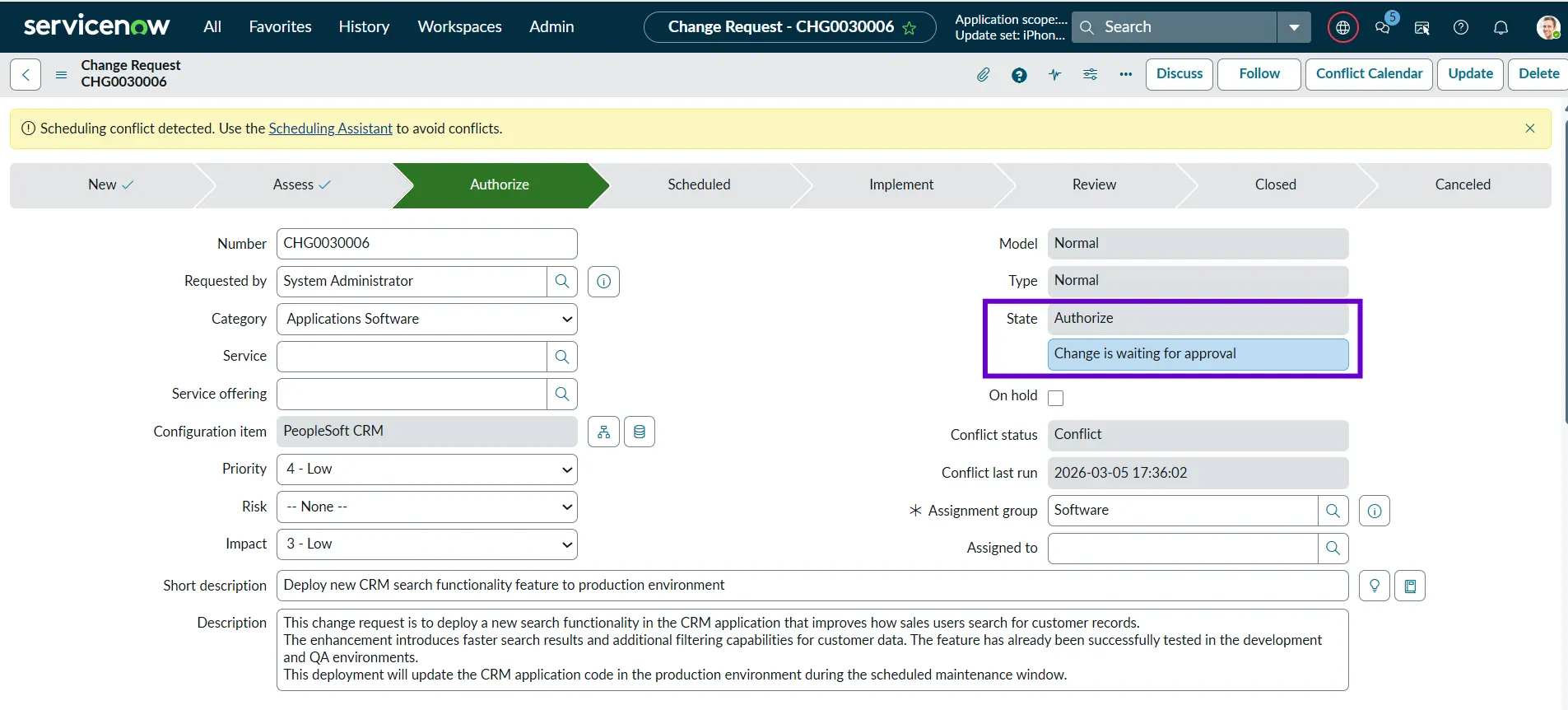Screen dimensions: 1568x710
Task: Open the notifications bell icon
Action: [1501, 27]
